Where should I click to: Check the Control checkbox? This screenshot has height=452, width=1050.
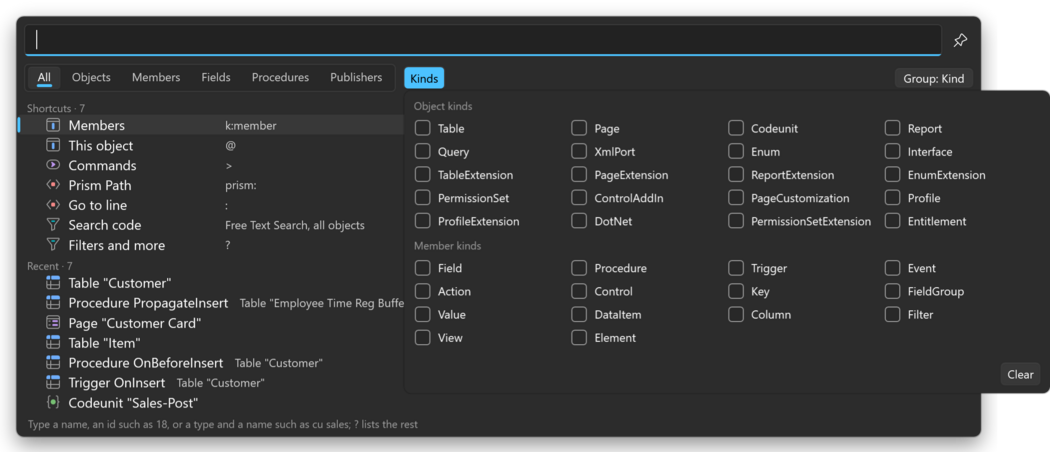(x=579, y=291)
